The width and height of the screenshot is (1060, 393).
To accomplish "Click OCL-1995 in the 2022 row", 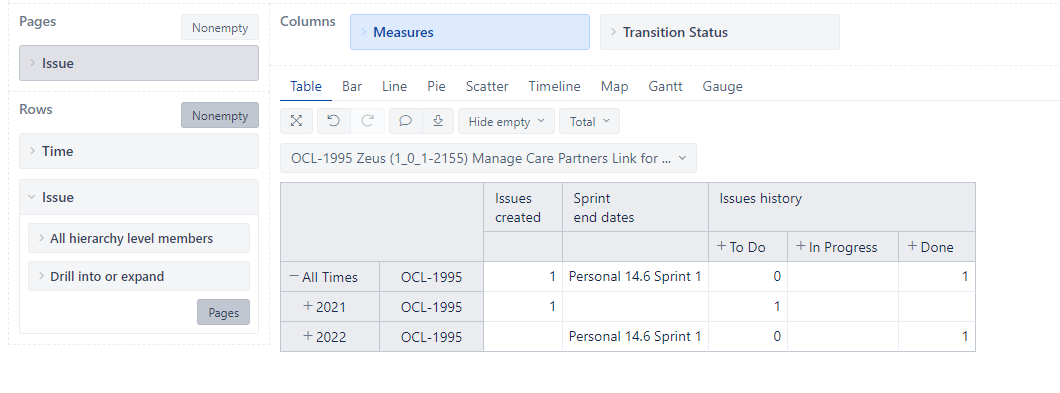I will [431, 336].
